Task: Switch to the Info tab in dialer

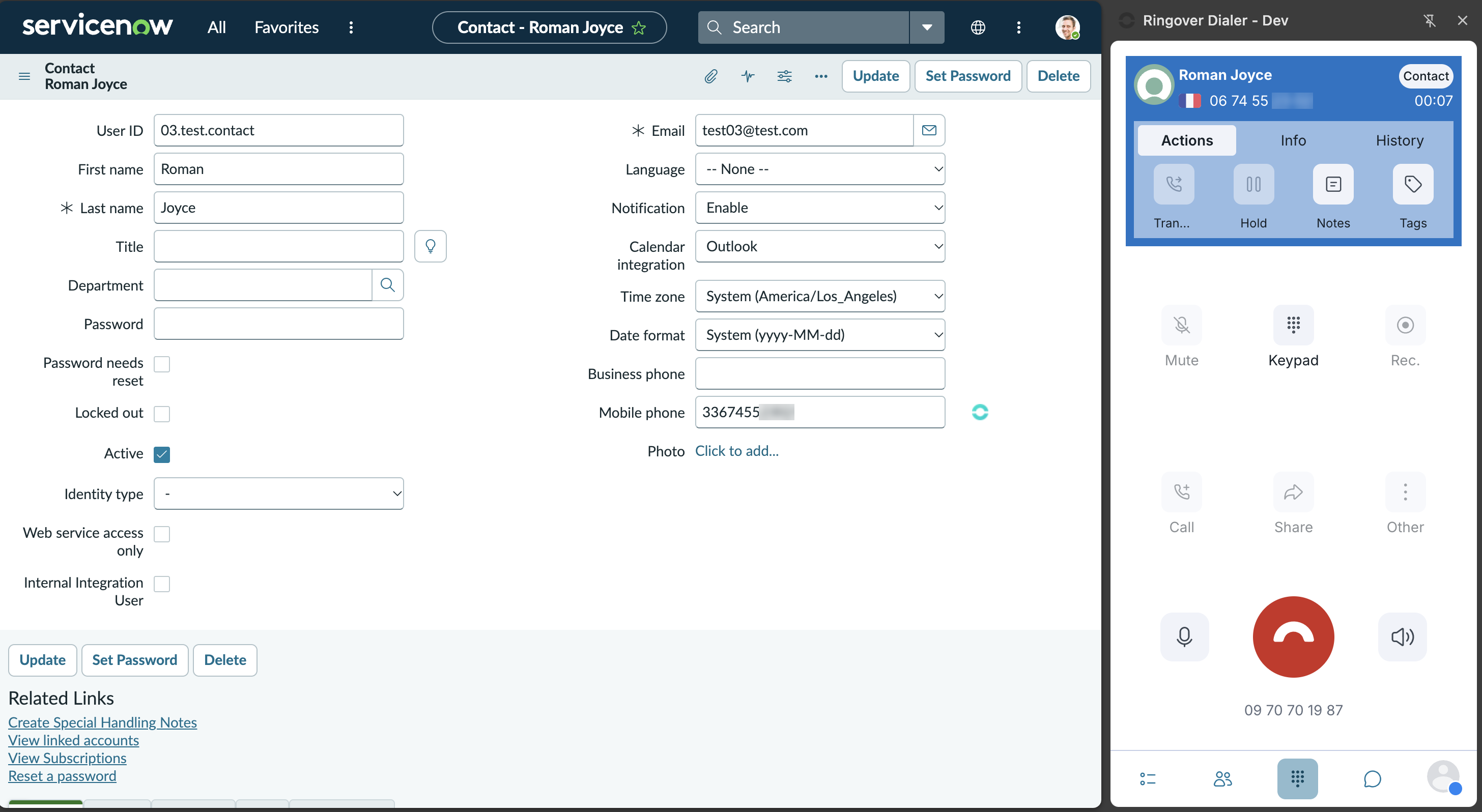Action: (1293, 140)
